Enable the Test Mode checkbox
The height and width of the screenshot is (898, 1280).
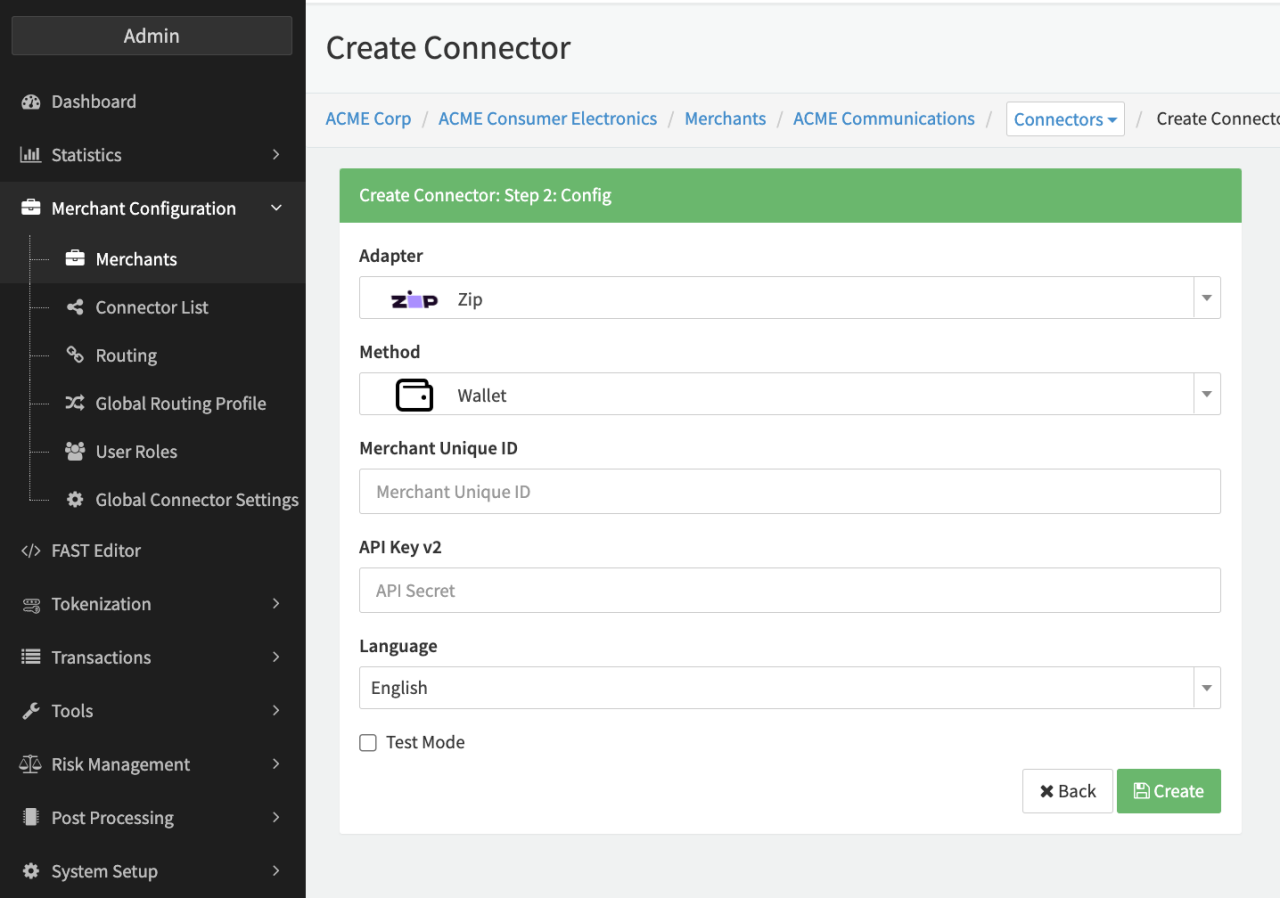(x=368, y=742)
